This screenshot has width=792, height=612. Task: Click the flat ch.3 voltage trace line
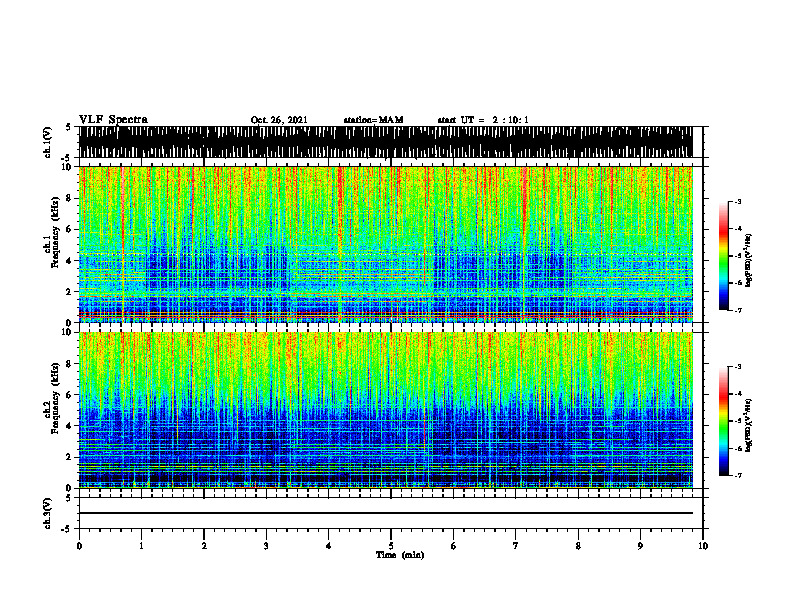[385, 513]
